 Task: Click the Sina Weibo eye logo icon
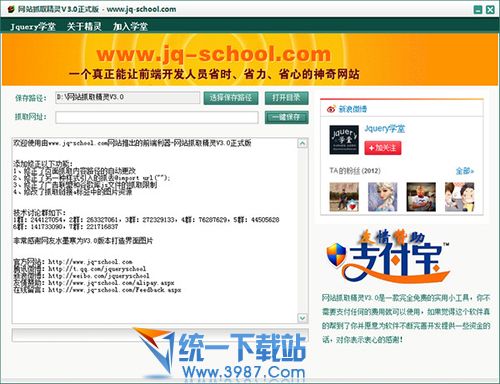331,109
